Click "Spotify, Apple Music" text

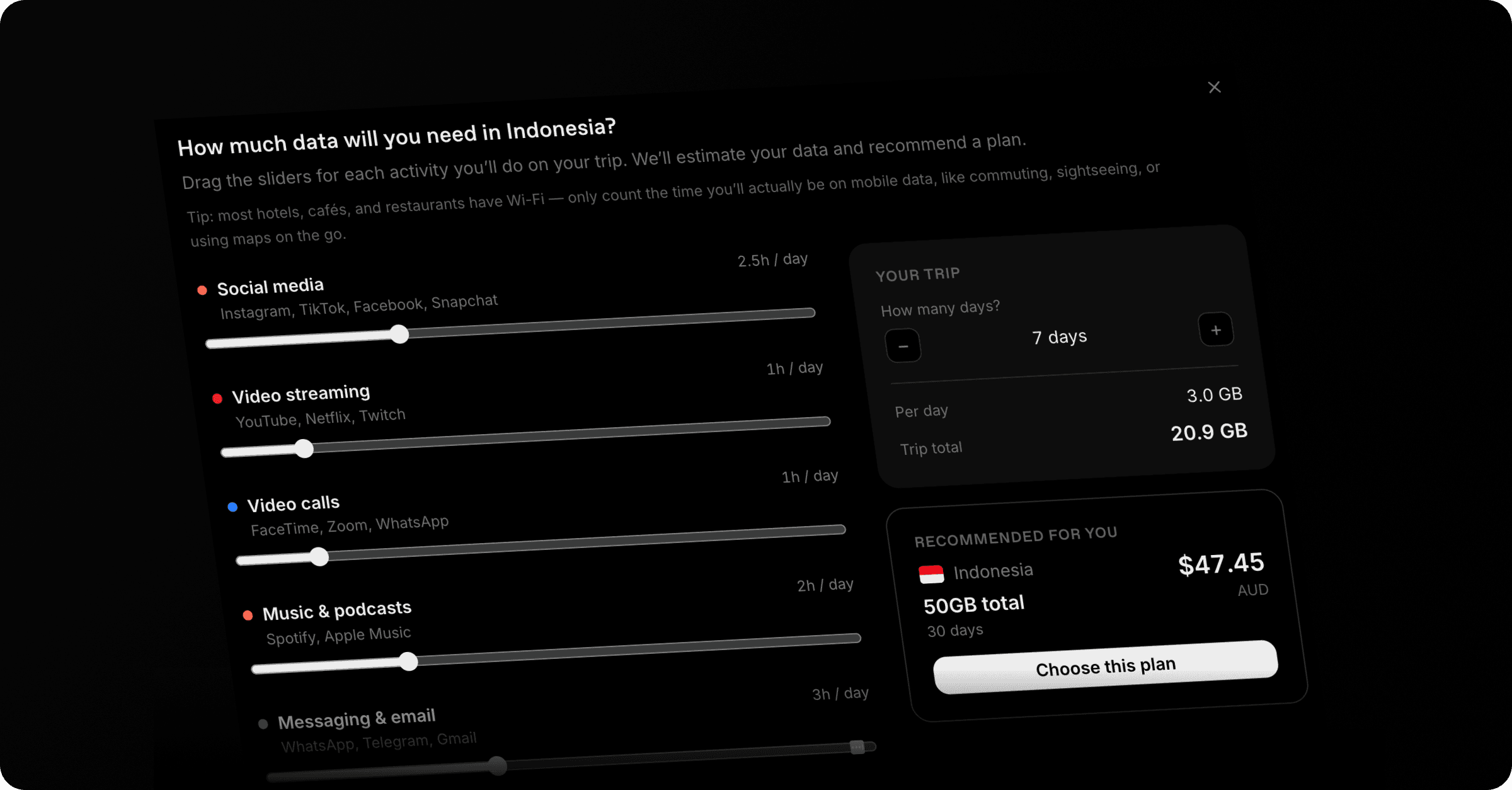pyautogui.click(x=339, y=636)
